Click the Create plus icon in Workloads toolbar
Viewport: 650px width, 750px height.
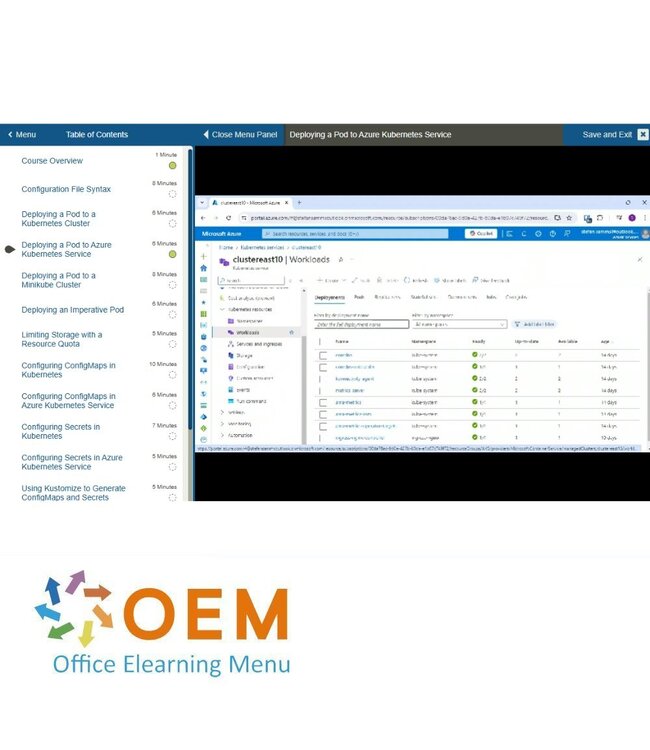[x=318, y=280]
